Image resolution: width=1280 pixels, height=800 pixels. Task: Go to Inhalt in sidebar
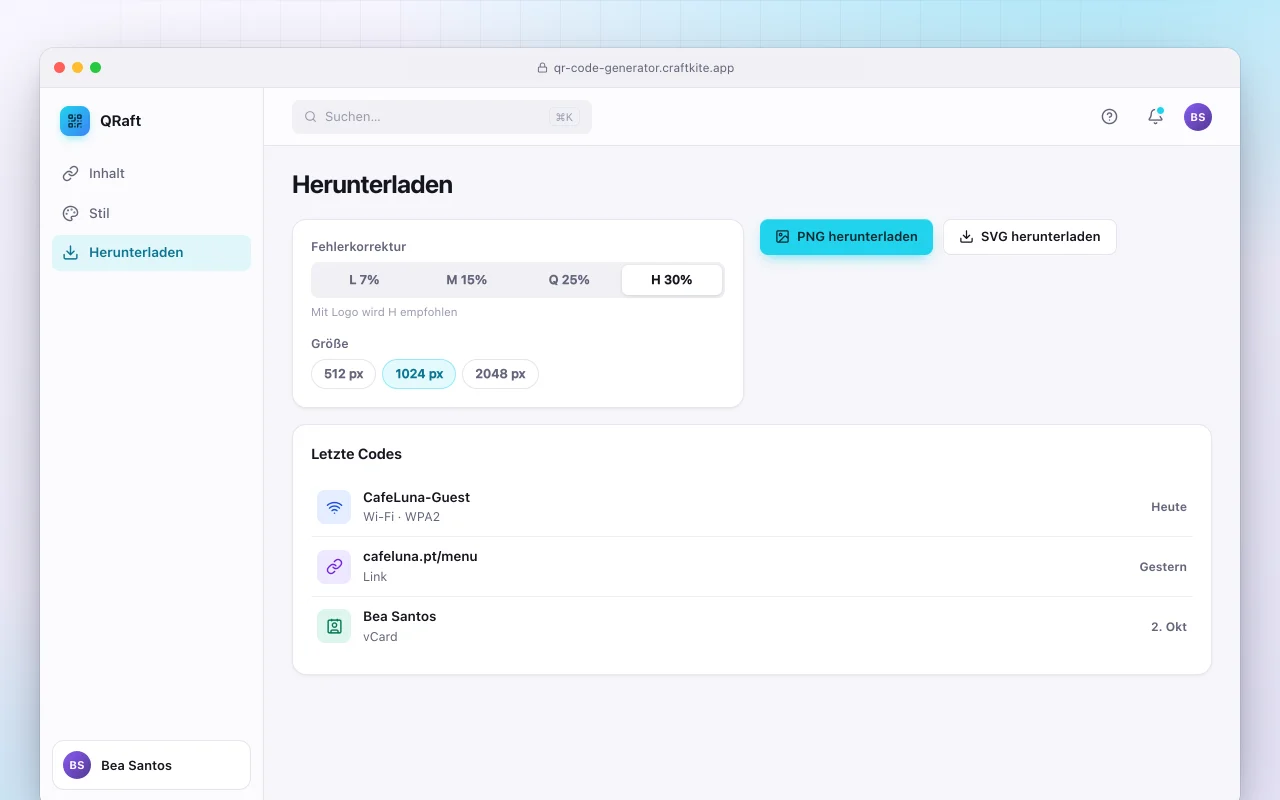(x=151, y=173)
